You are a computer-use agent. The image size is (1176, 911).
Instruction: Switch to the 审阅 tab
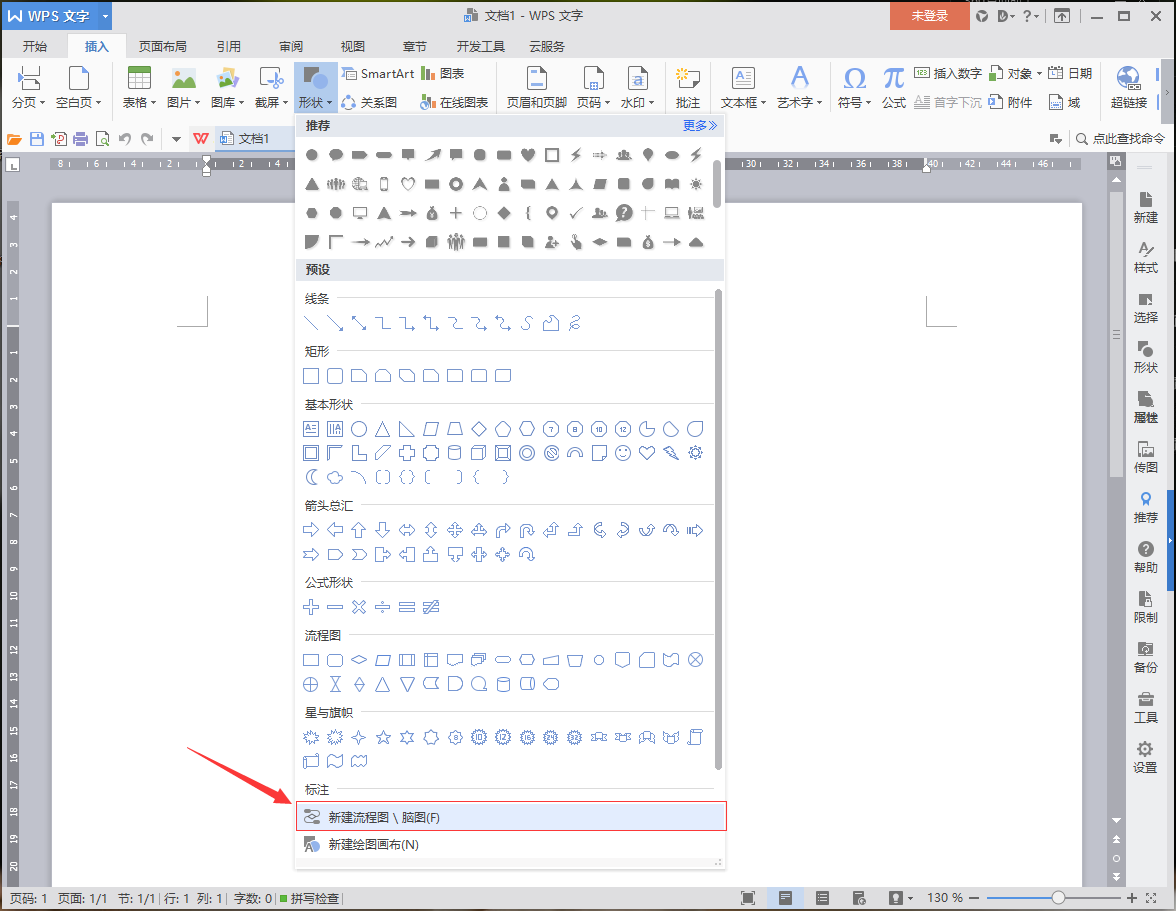click(x=291, y=46)
